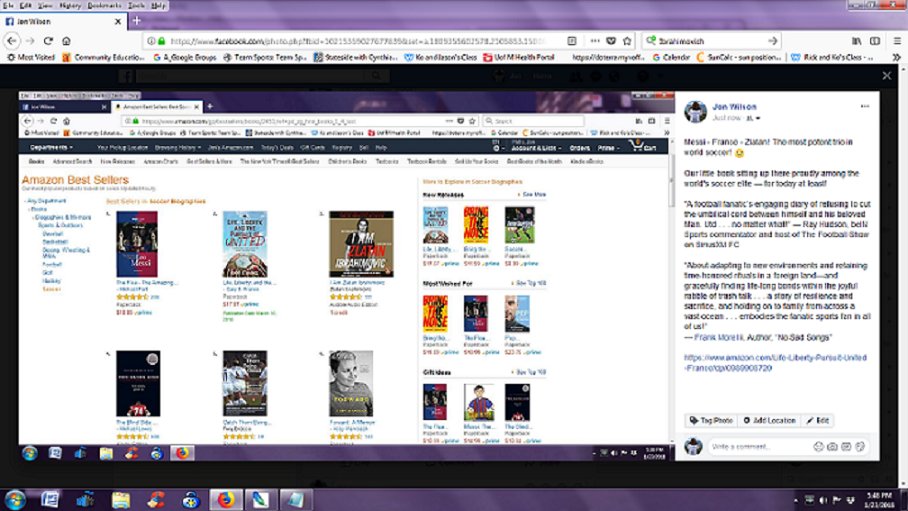This screenshot has height=511, width=908.
Task: Change post audience dropdown next to Just now
Action: [753, 118]
